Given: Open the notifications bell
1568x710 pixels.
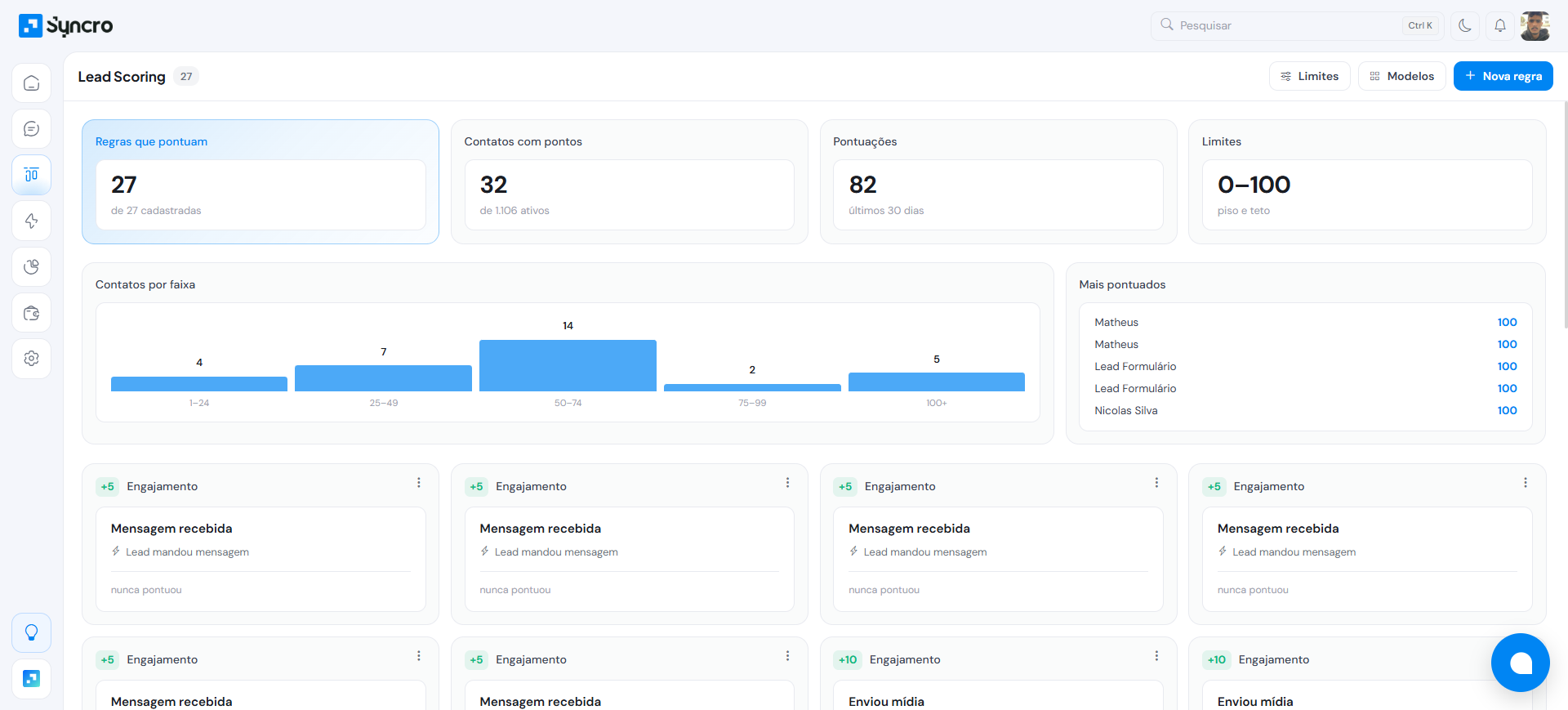Looking at the screenshot, I should point(1500,25).
